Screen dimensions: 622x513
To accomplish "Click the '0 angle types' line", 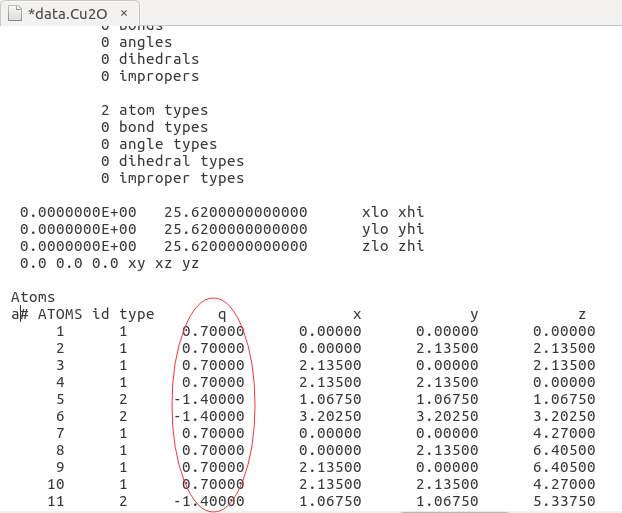I will (x=159, y=144).
